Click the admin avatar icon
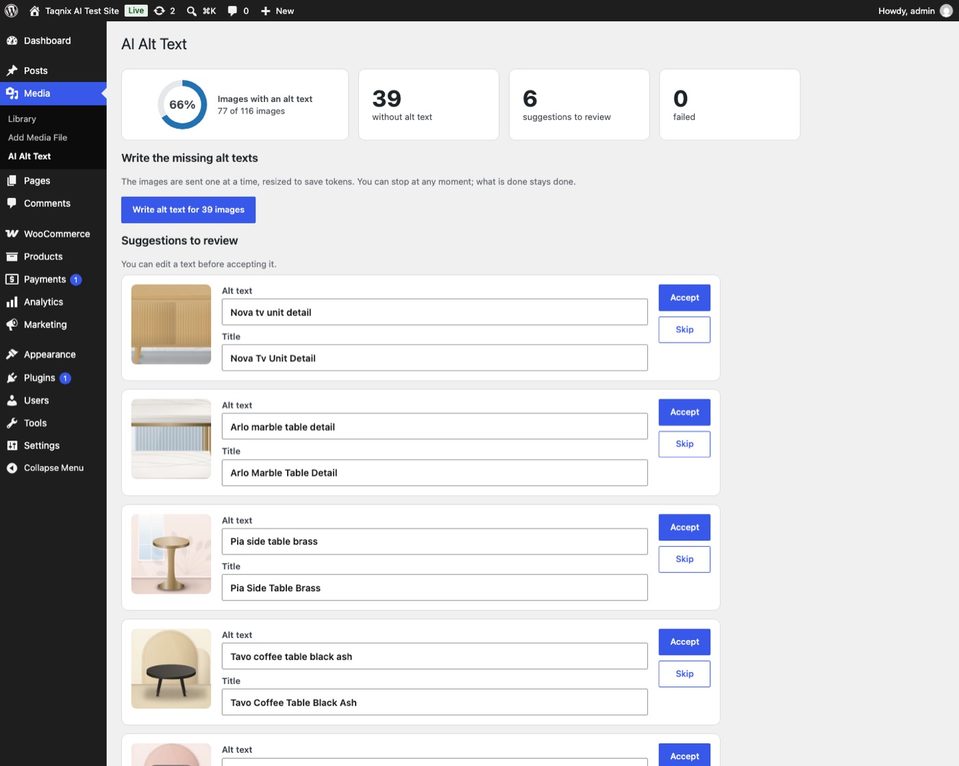The height and width of the screenshot is (766, 959). click(946, 11)
